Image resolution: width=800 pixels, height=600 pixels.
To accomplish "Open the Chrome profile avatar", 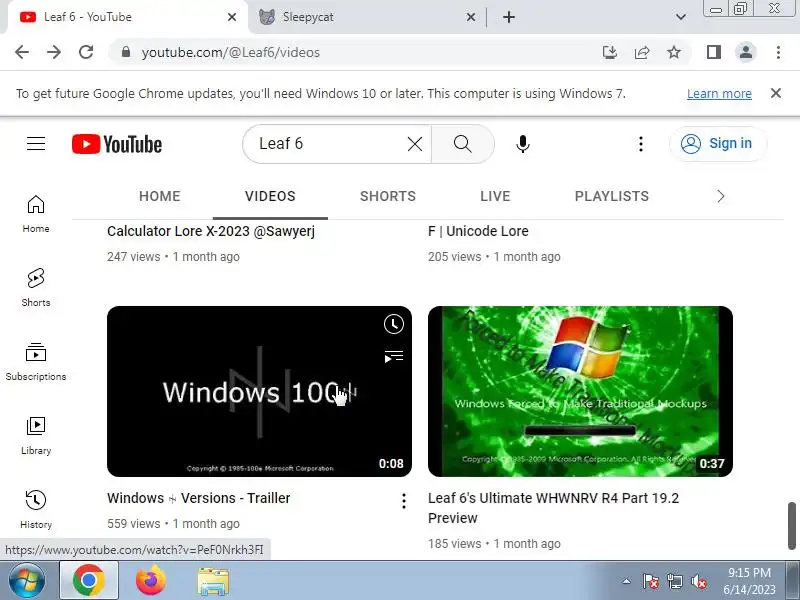I will 745,52.
